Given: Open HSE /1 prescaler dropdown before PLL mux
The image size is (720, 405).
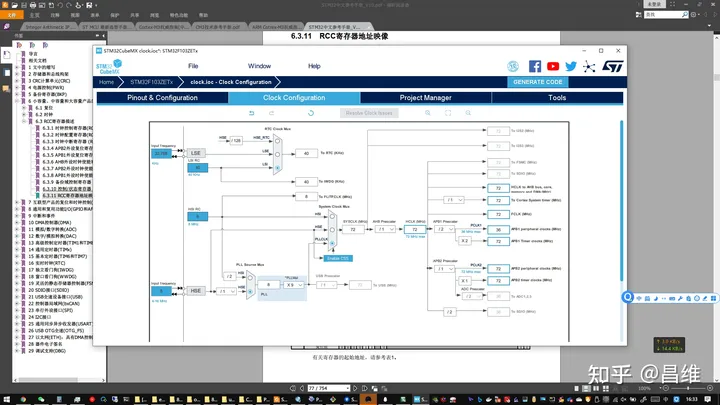Looking at the screenshot, I should tap(226, 291).
